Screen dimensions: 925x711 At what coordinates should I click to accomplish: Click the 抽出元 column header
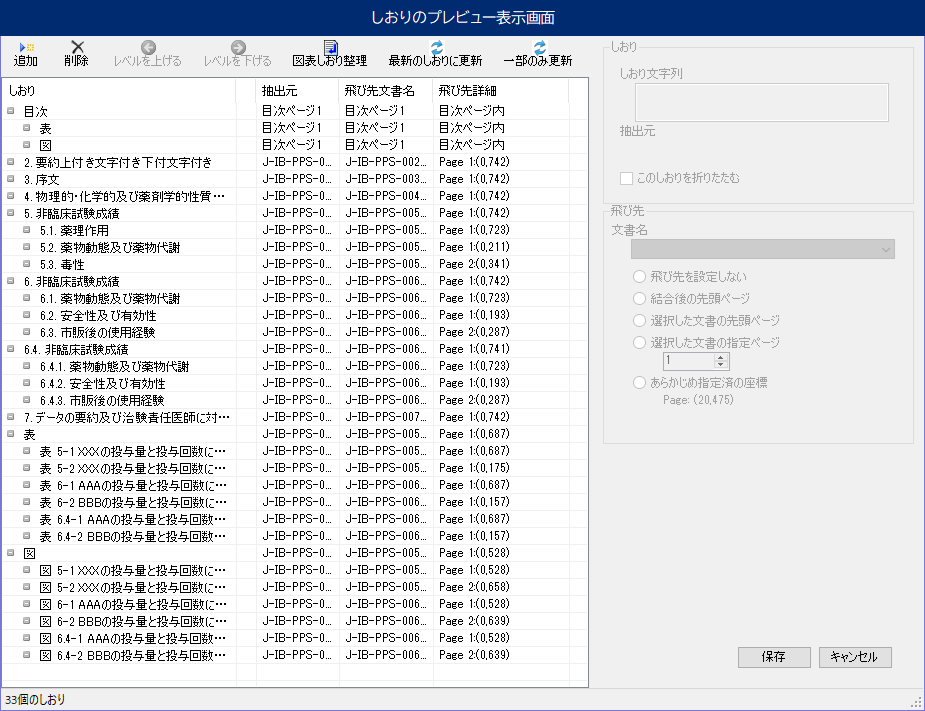[298, 90]
